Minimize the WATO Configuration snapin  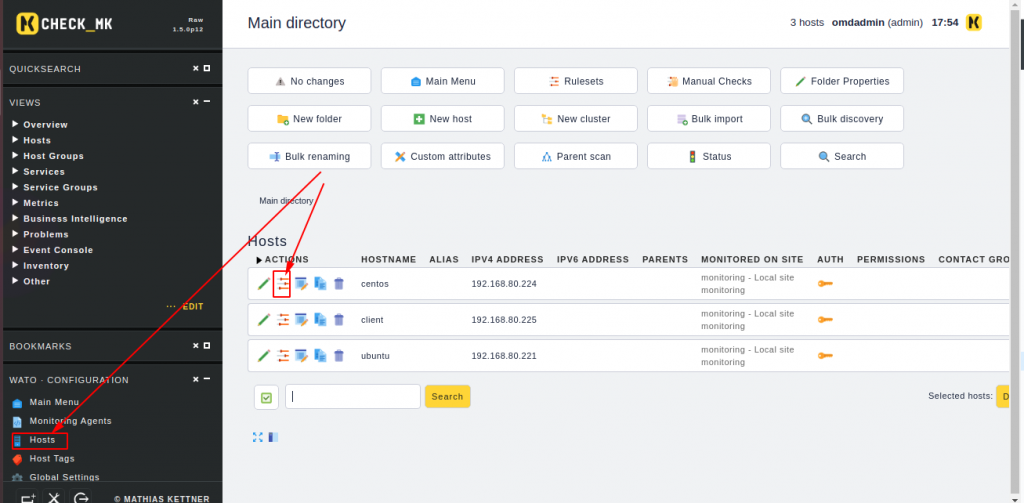point(207,379)
